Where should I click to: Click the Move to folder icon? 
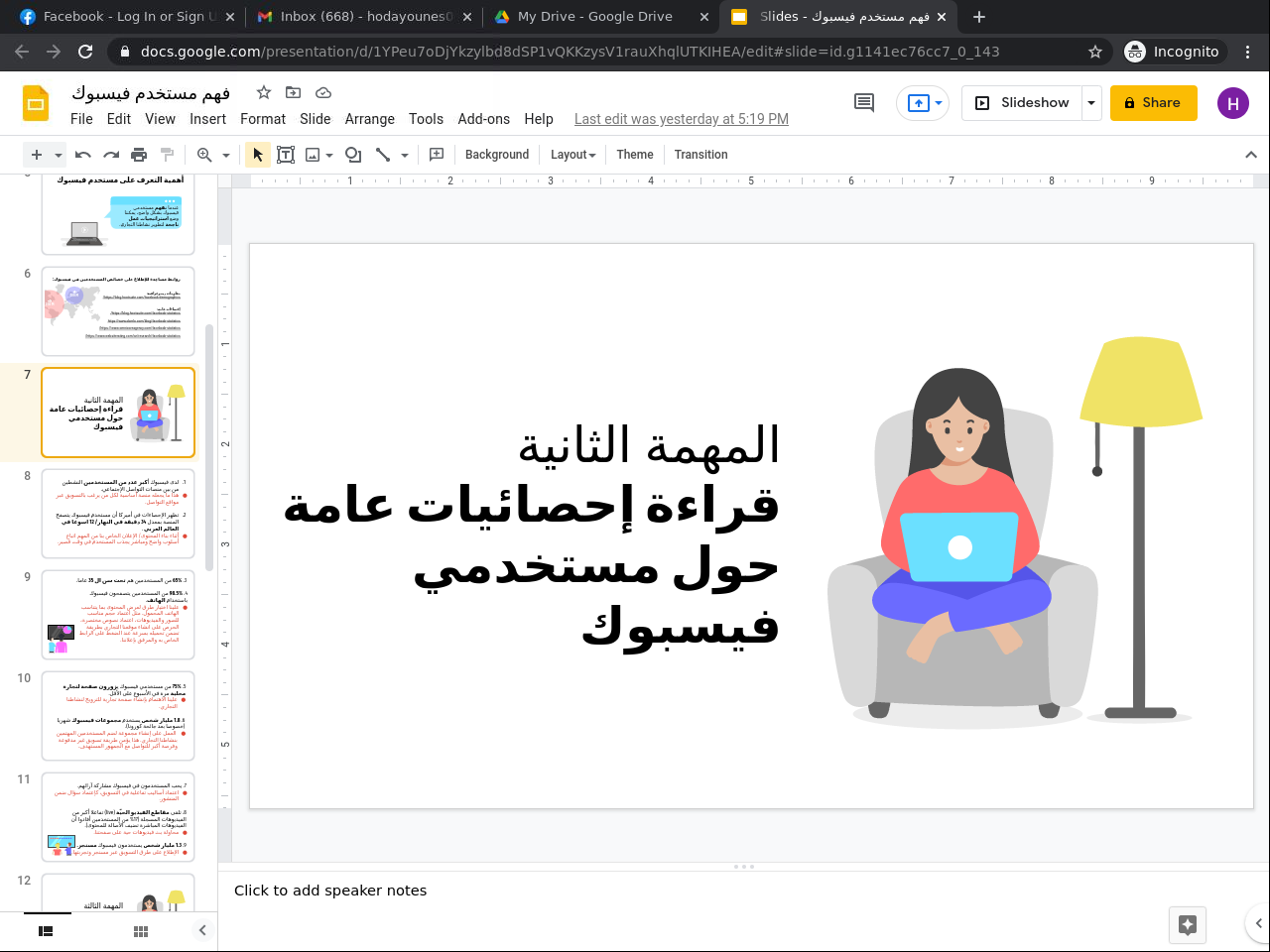[x=293, y=92]
